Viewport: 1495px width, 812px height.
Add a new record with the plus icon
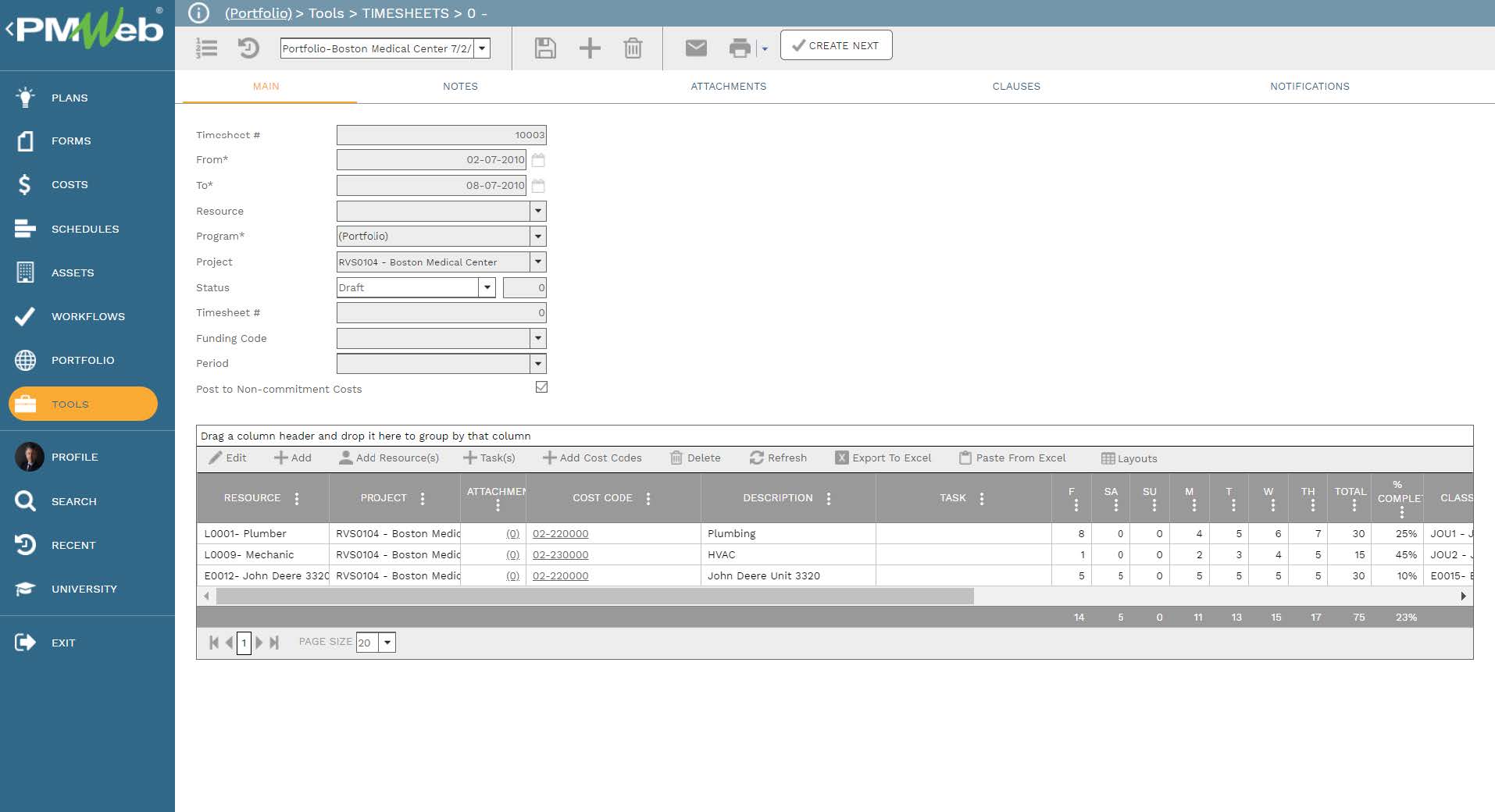(x=590, y=48)
